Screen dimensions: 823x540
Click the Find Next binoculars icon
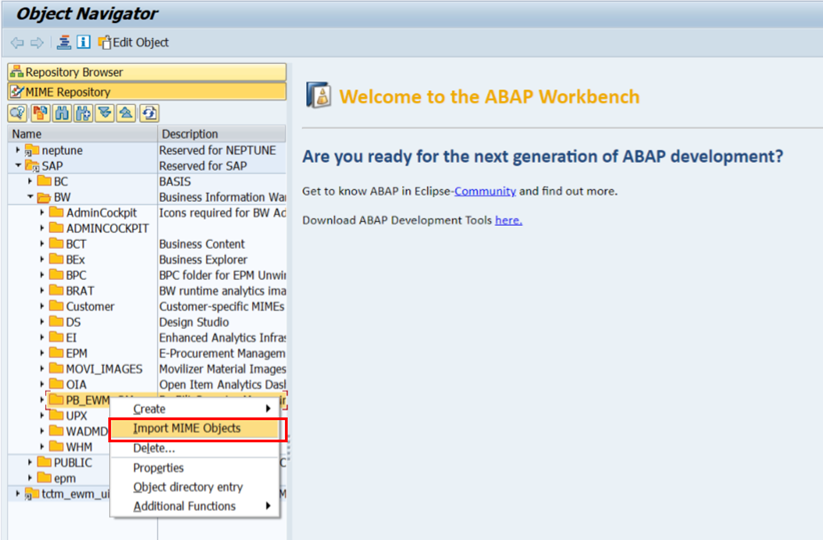[83, 113]
